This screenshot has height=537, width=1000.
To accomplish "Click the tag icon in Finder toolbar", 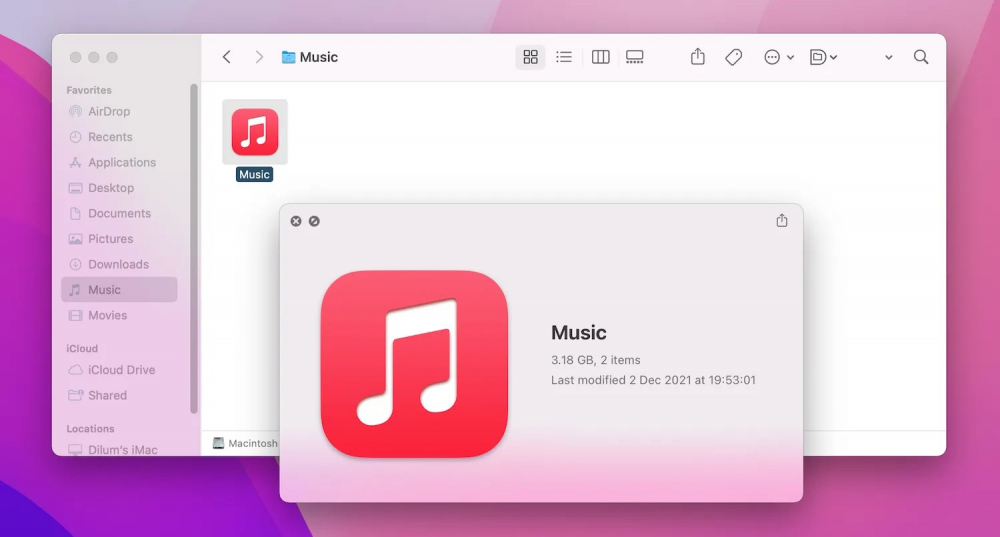I will pos(733,57).
